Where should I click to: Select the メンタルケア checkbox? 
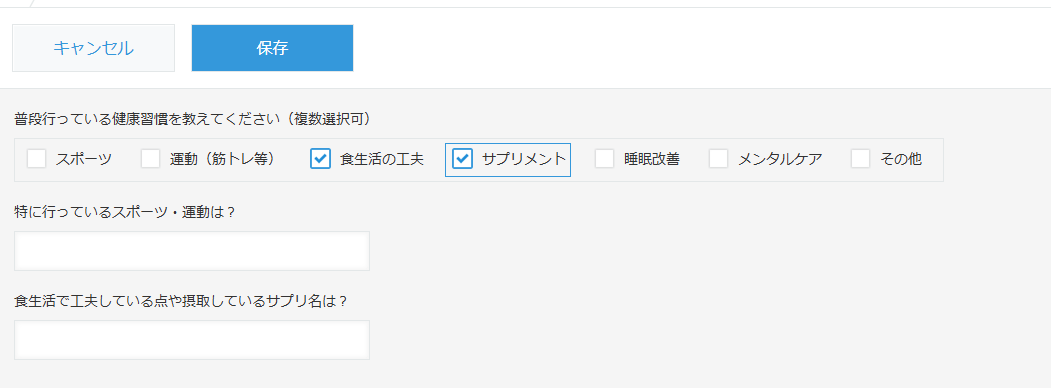point(719,159)
